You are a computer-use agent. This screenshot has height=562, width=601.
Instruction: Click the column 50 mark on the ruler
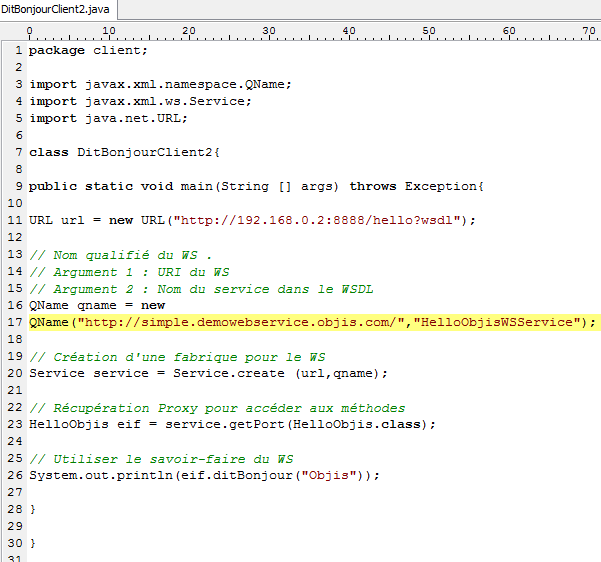coord(428,31)
